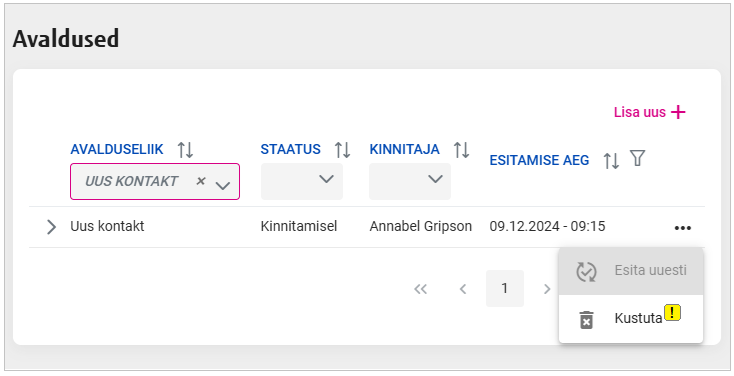Go to the previous page
The image size is (734, 376).
463,289
